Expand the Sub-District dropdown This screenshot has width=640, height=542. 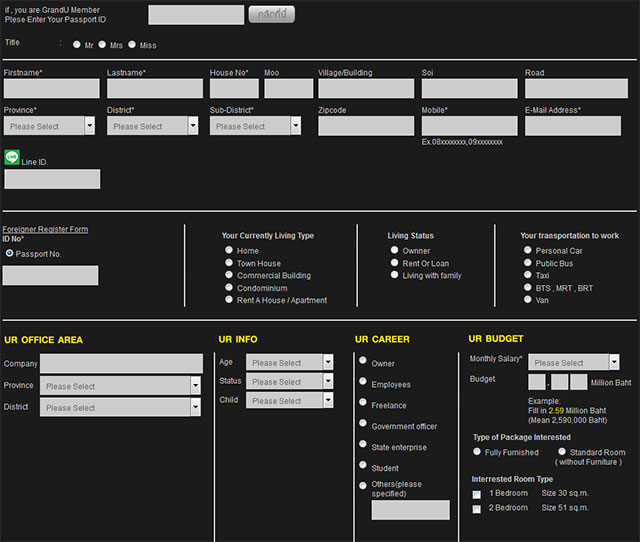pyautogui.click(x=254, y=126)
